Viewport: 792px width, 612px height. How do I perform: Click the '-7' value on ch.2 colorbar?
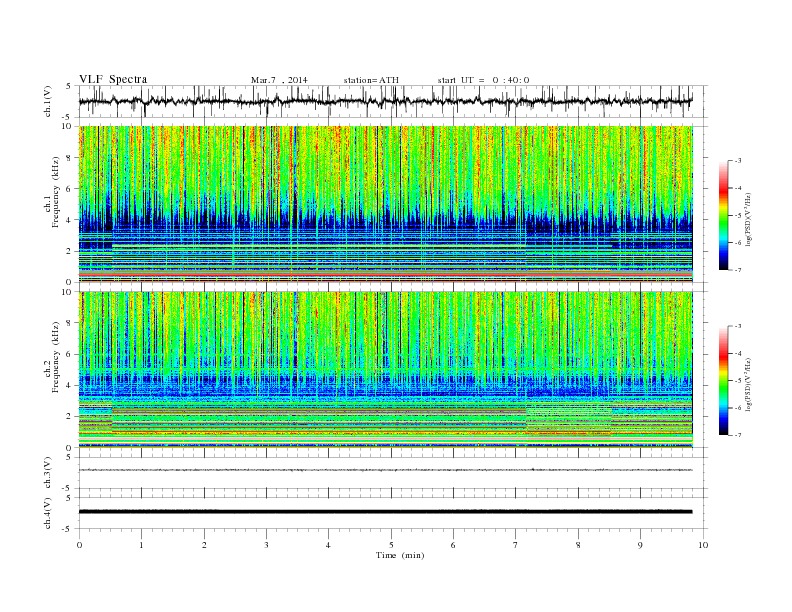[x=737, y=435]
